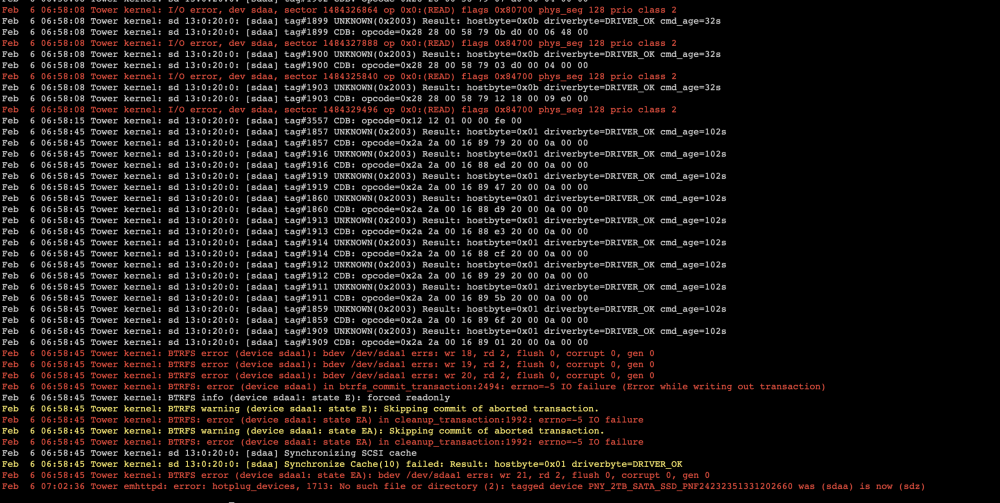Click the 'Synchronize Cache(10) failed' line
The width and height of the screenshot is (1000, 503).
[342, 464]
